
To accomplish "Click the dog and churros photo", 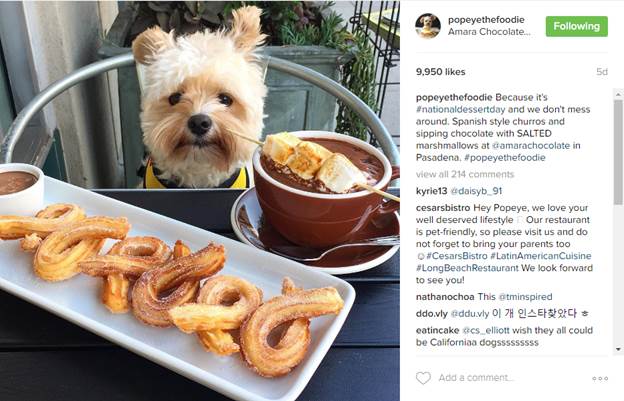I will pos(200,200).
